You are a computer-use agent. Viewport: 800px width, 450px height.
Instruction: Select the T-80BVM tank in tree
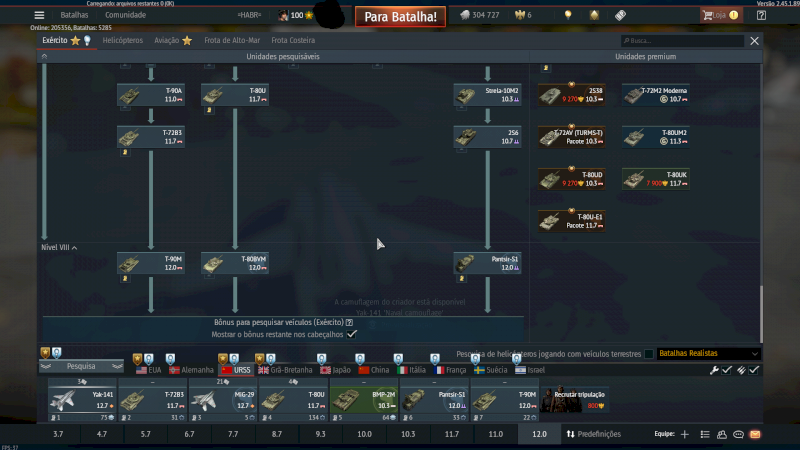click(234, 263)
